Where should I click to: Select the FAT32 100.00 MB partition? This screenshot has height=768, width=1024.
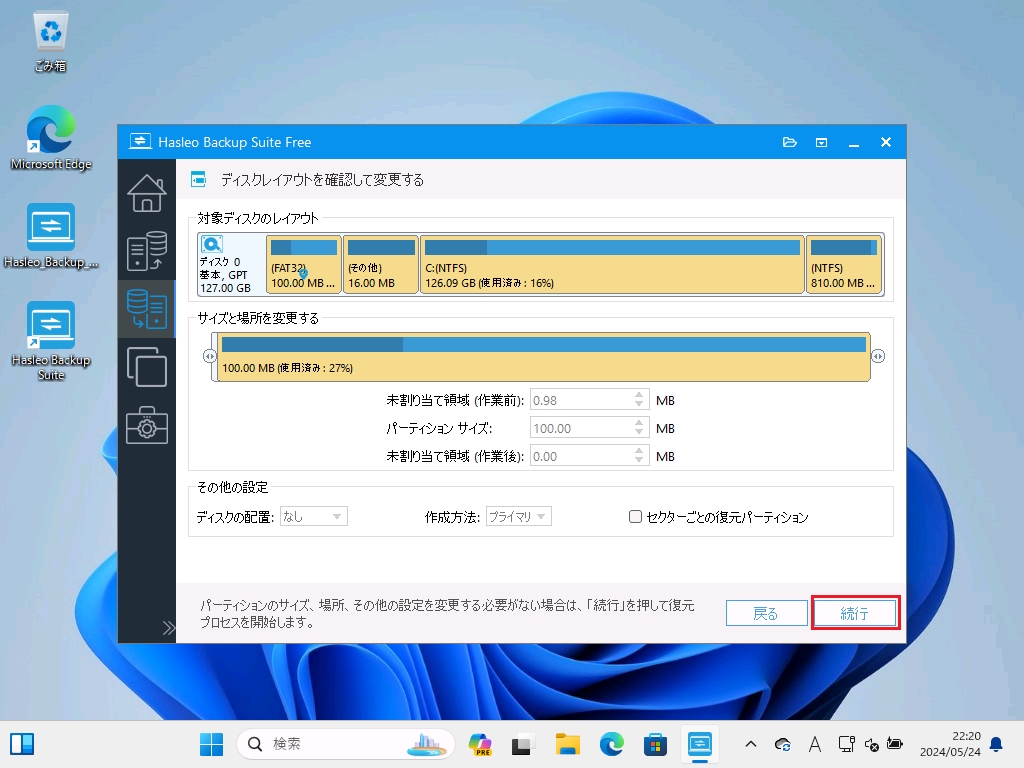coord(304,264)
